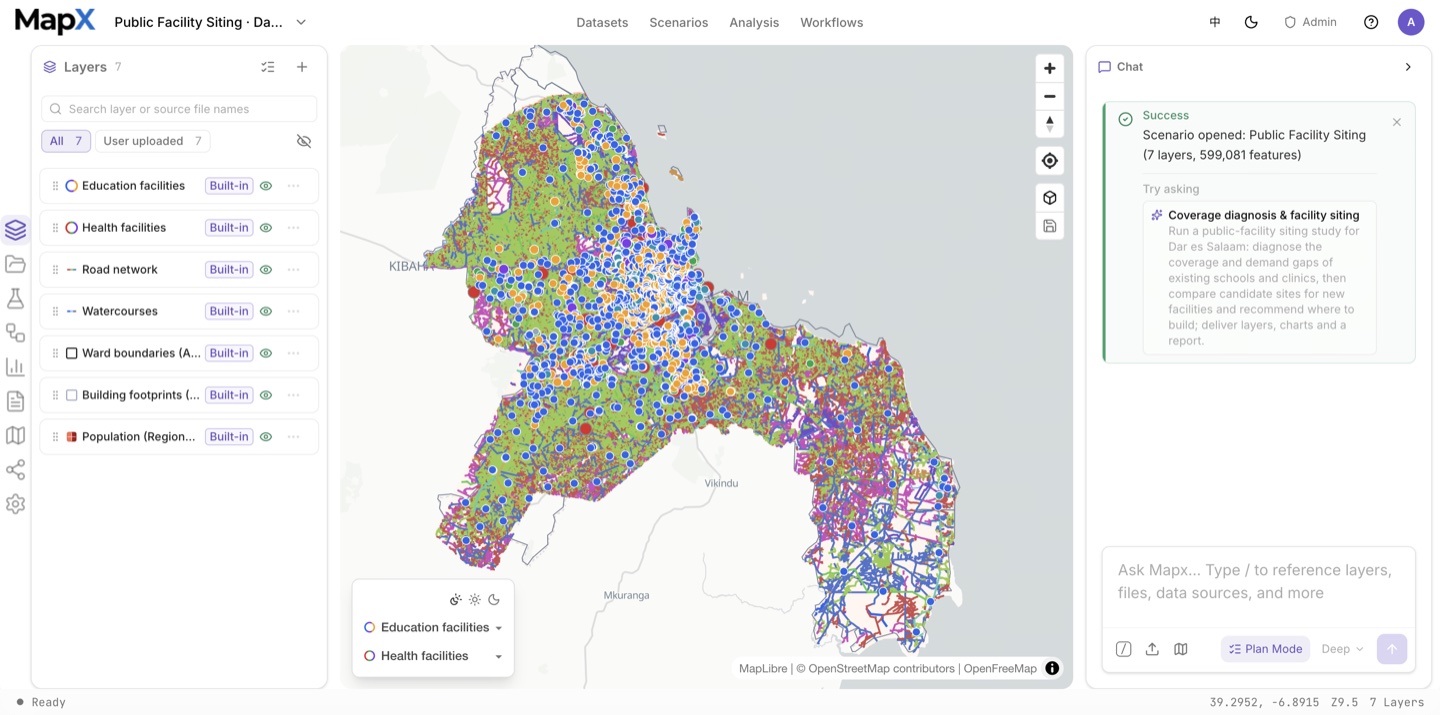Select the User uploaded filter tab
The height and width of the screenshot is (715, 1440).
(153, 141)
